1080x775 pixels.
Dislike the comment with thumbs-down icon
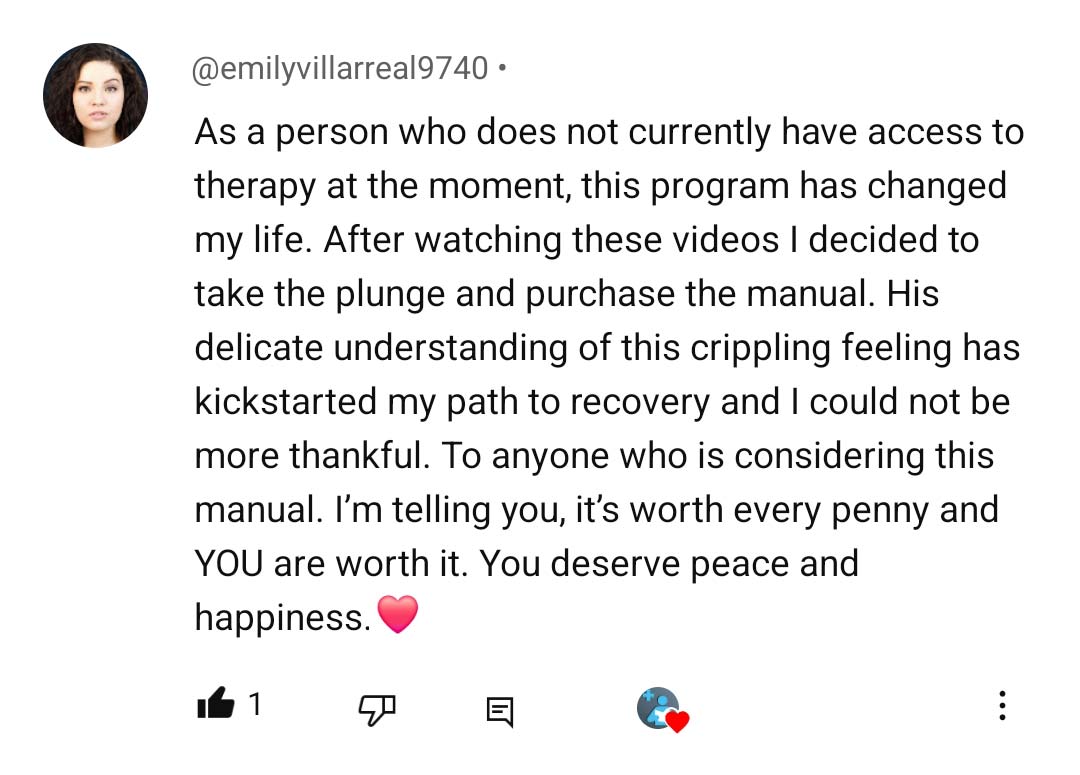(377, 708)
